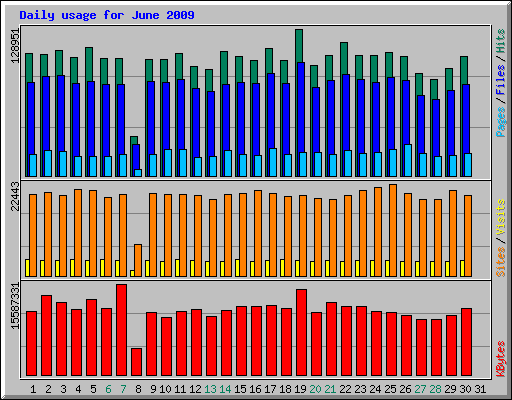Click day label 2 on the x-axis
Image resolution: width=512 pixels, height=400 pixels.
point(48,389)
